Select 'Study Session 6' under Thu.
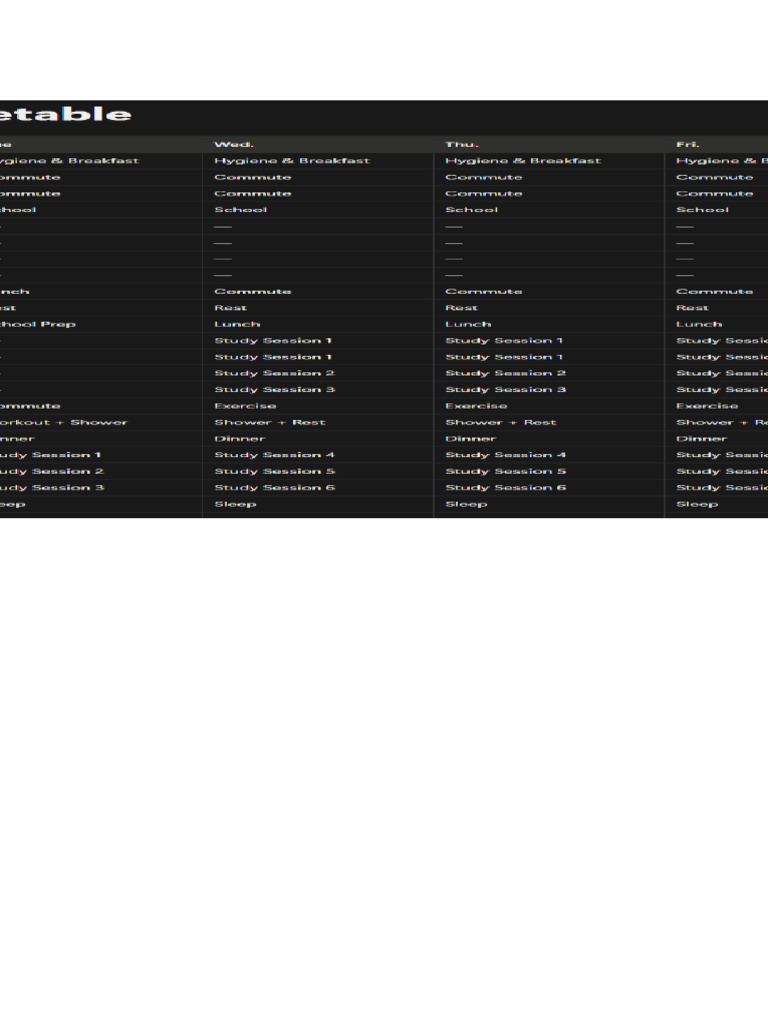Image resolution: width=768 pixels, height=1024 pixels. coord(505,487)
